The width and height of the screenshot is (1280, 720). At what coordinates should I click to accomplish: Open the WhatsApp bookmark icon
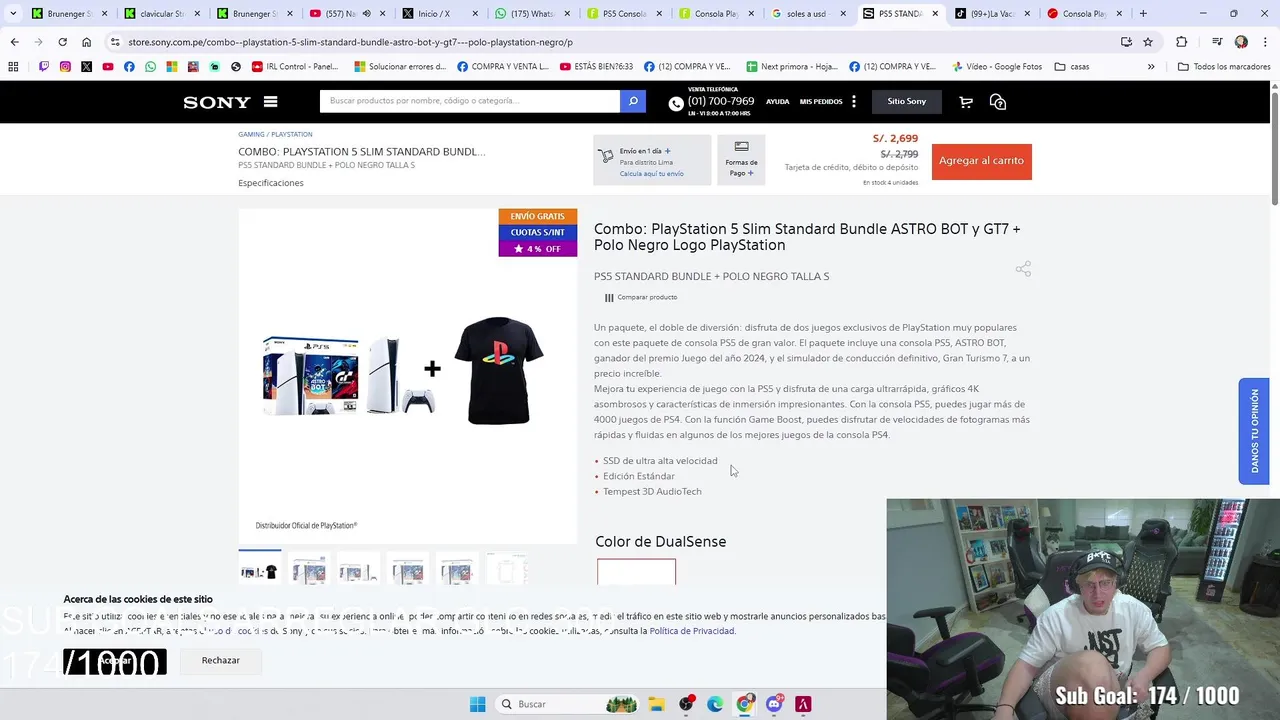[x=150, y=66]
